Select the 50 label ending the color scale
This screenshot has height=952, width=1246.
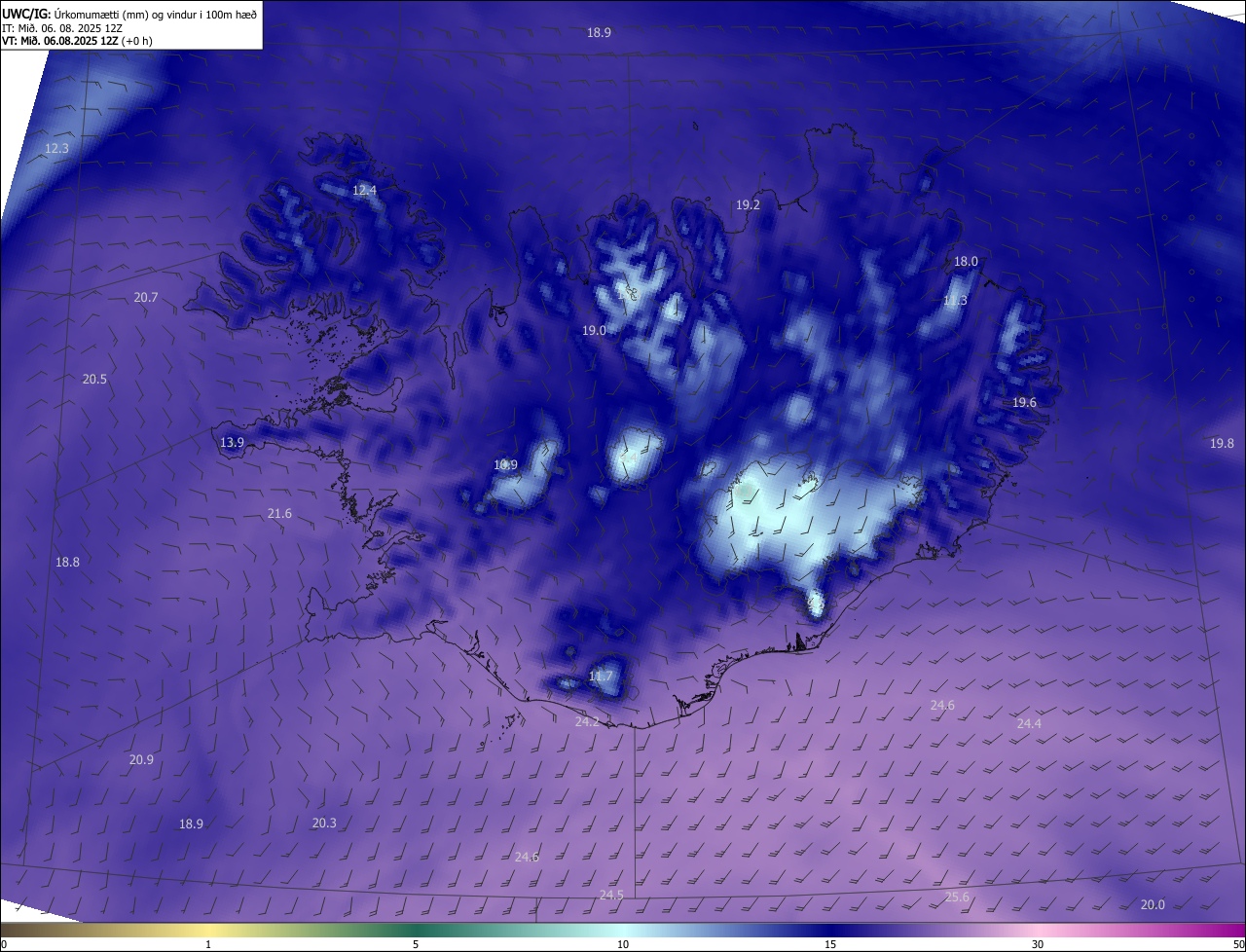[x=1238, y=945]
